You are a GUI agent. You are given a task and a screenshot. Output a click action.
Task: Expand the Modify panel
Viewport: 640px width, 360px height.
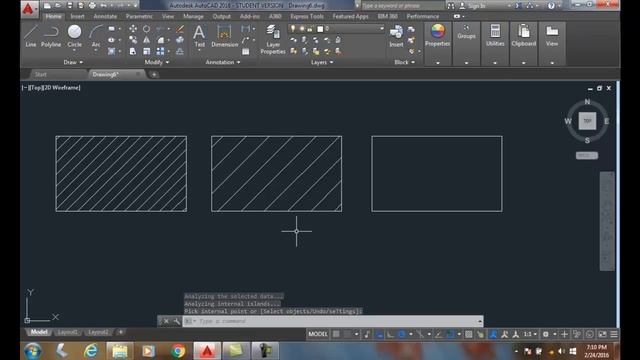coord(157,62)
